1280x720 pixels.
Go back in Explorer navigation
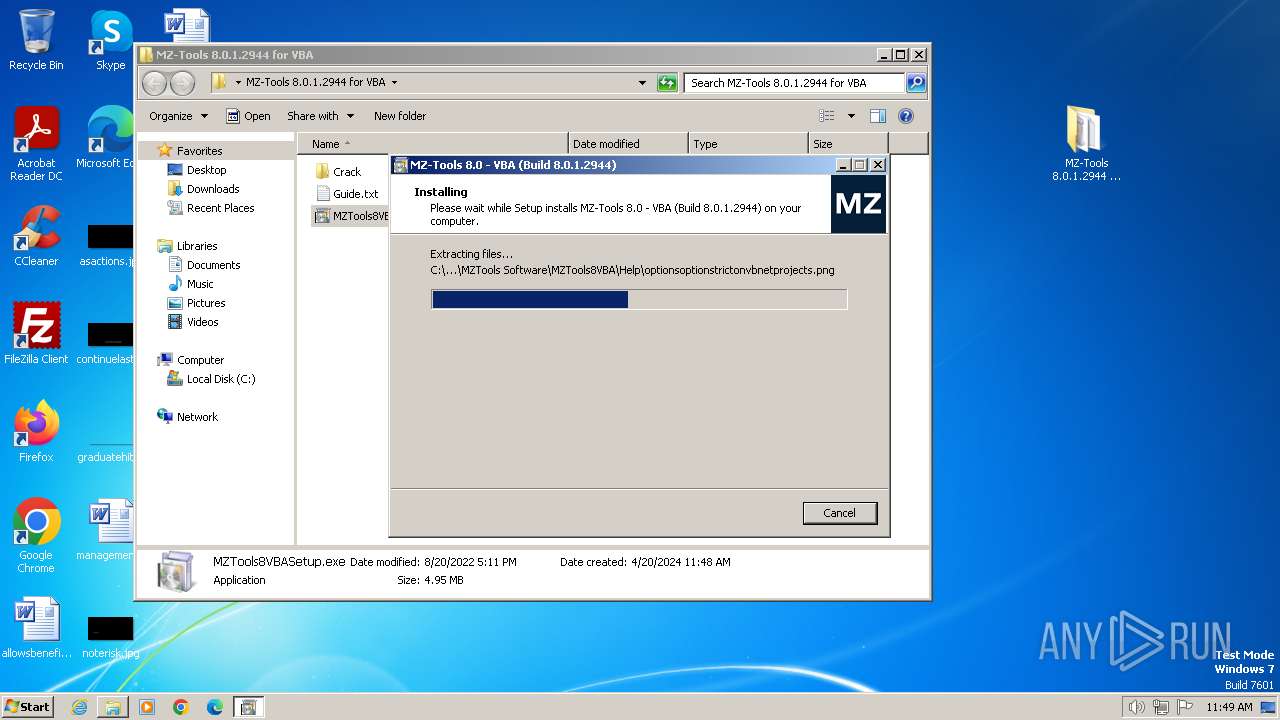[155, 83]
